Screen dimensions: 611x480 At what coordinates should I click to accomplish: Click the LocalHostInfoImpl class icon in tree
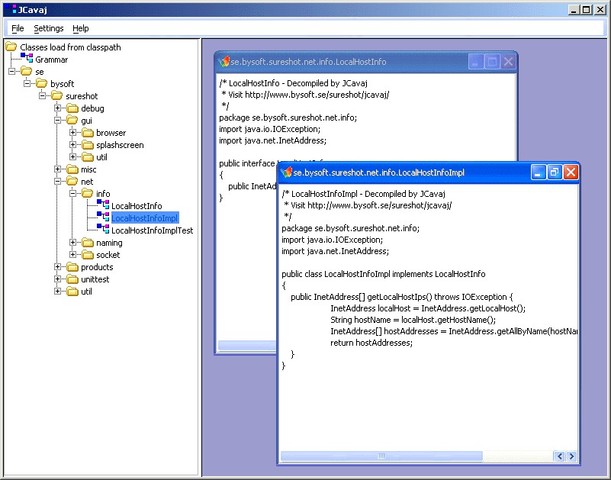tap(103, 217)
